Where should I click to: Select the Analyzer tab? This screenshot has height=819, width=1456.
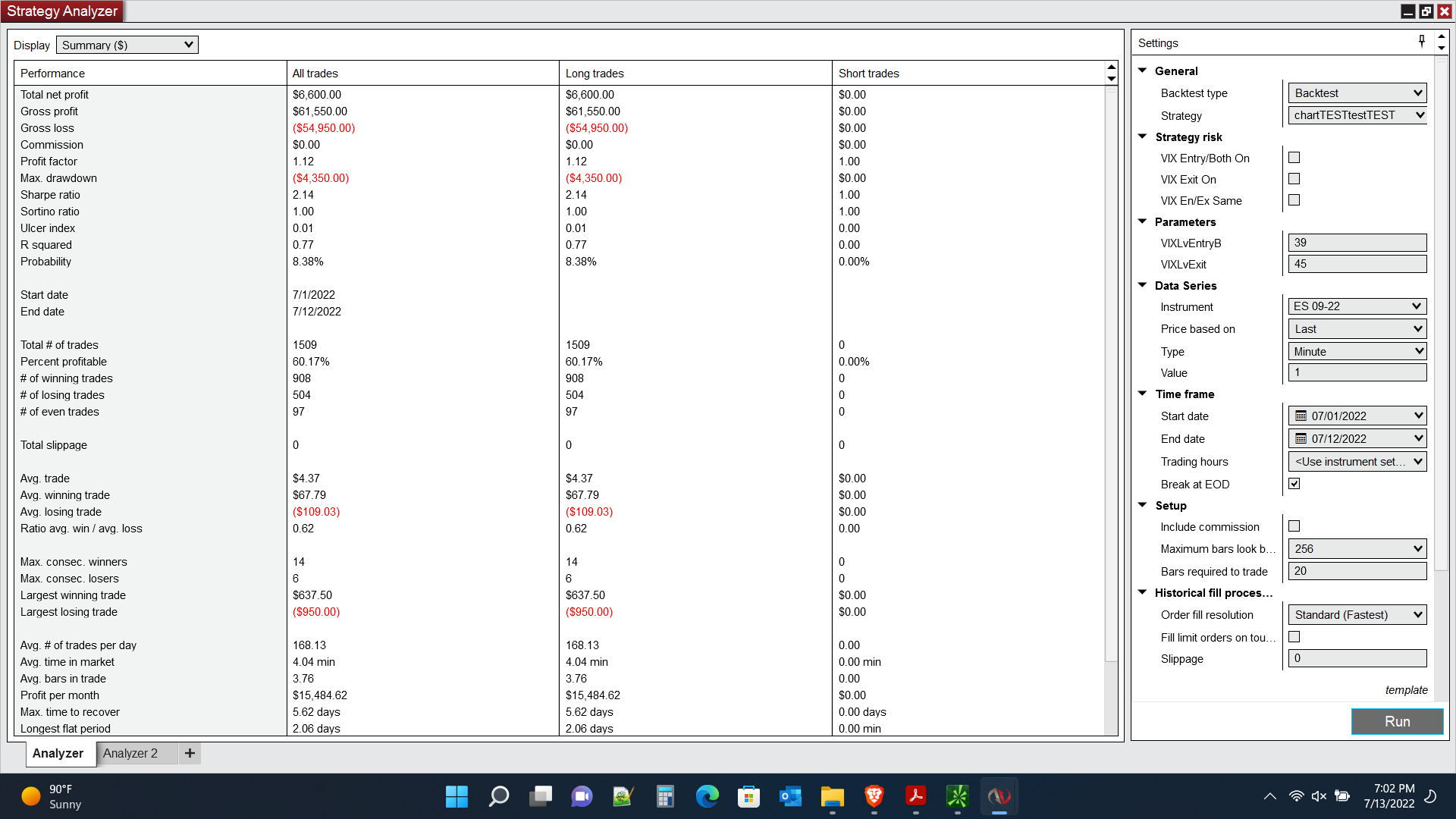[58, 753]
